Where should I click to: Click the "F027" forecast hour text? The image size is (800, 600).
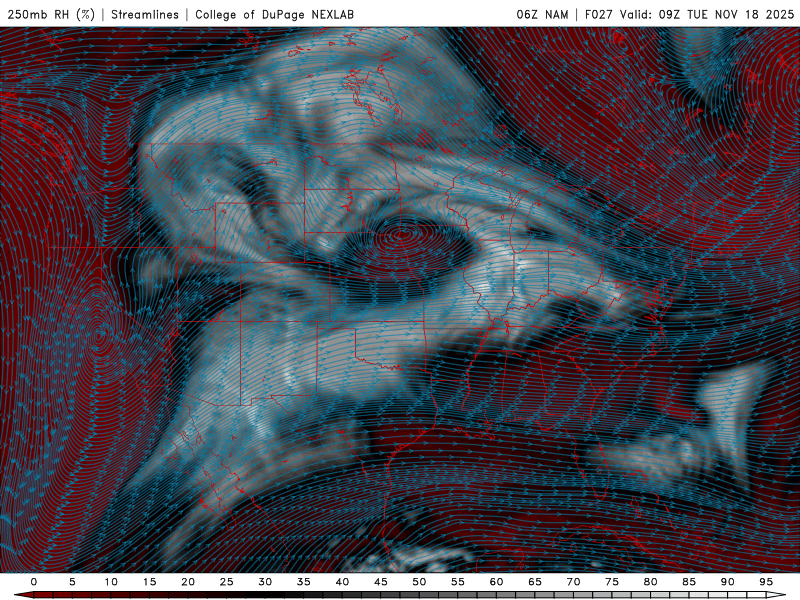click(598, 14)
